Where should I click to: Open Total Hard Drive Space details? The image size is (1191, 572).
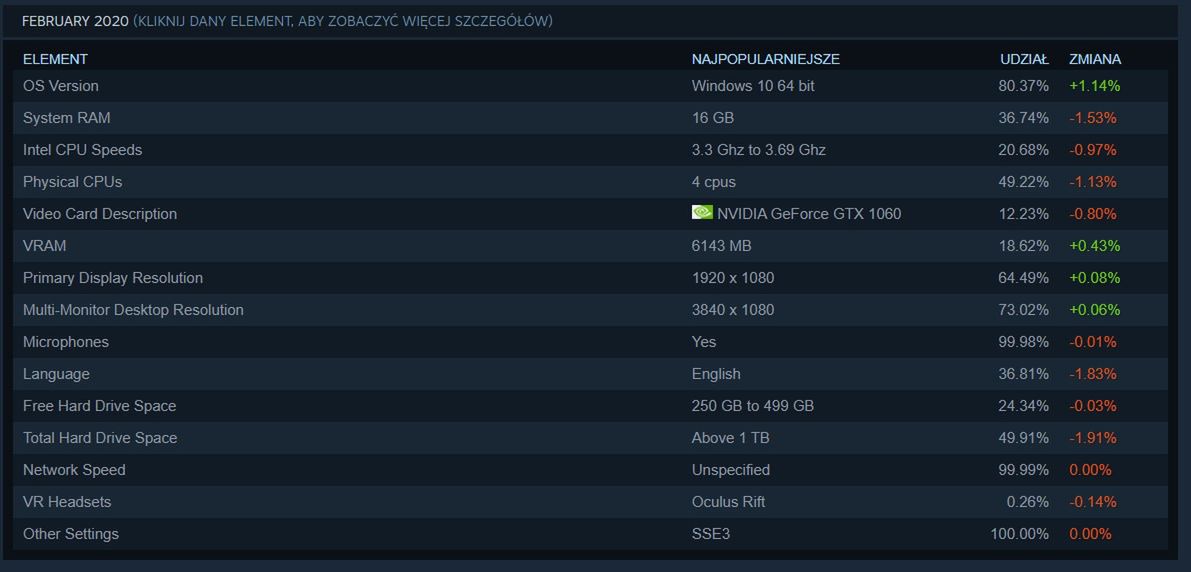pos(100,438)
